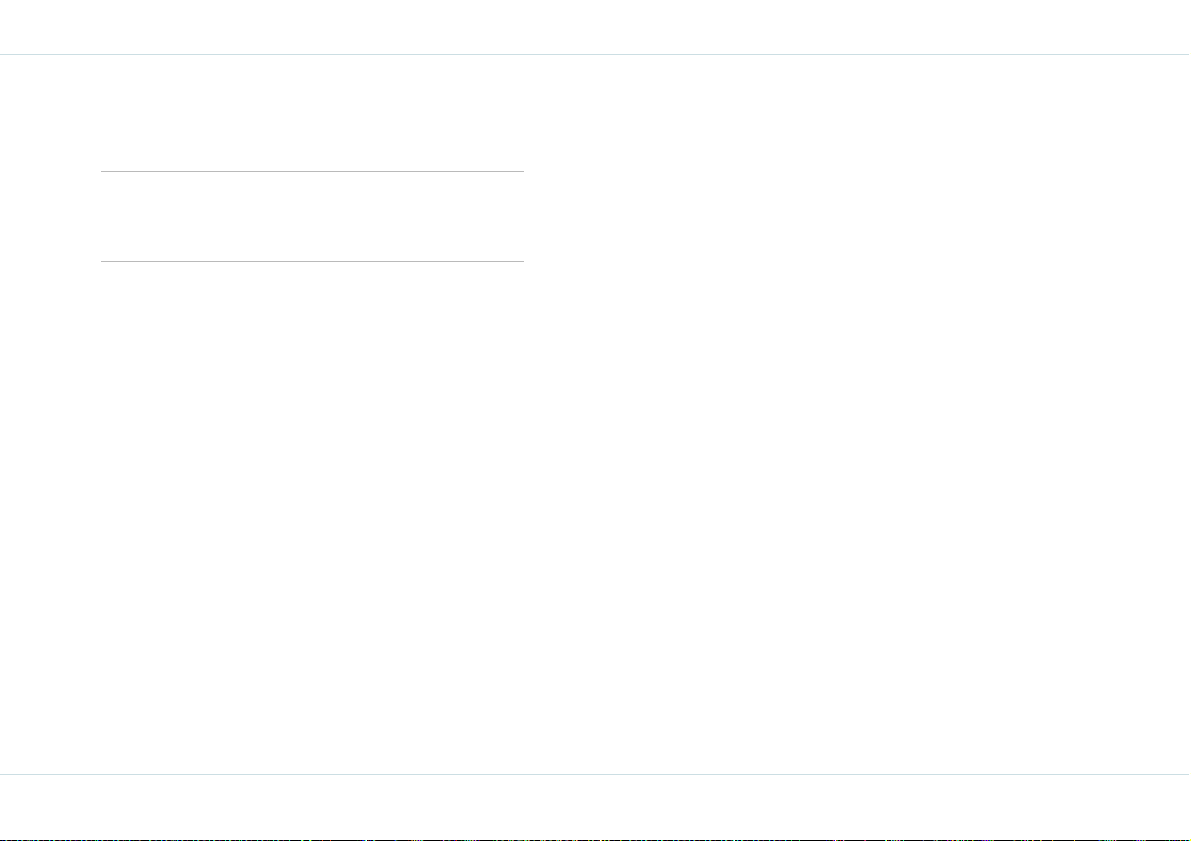Screen dimensions: 1191x841
Task: Click the empty header area at its right side
Action: click(x=1063, y=27)
